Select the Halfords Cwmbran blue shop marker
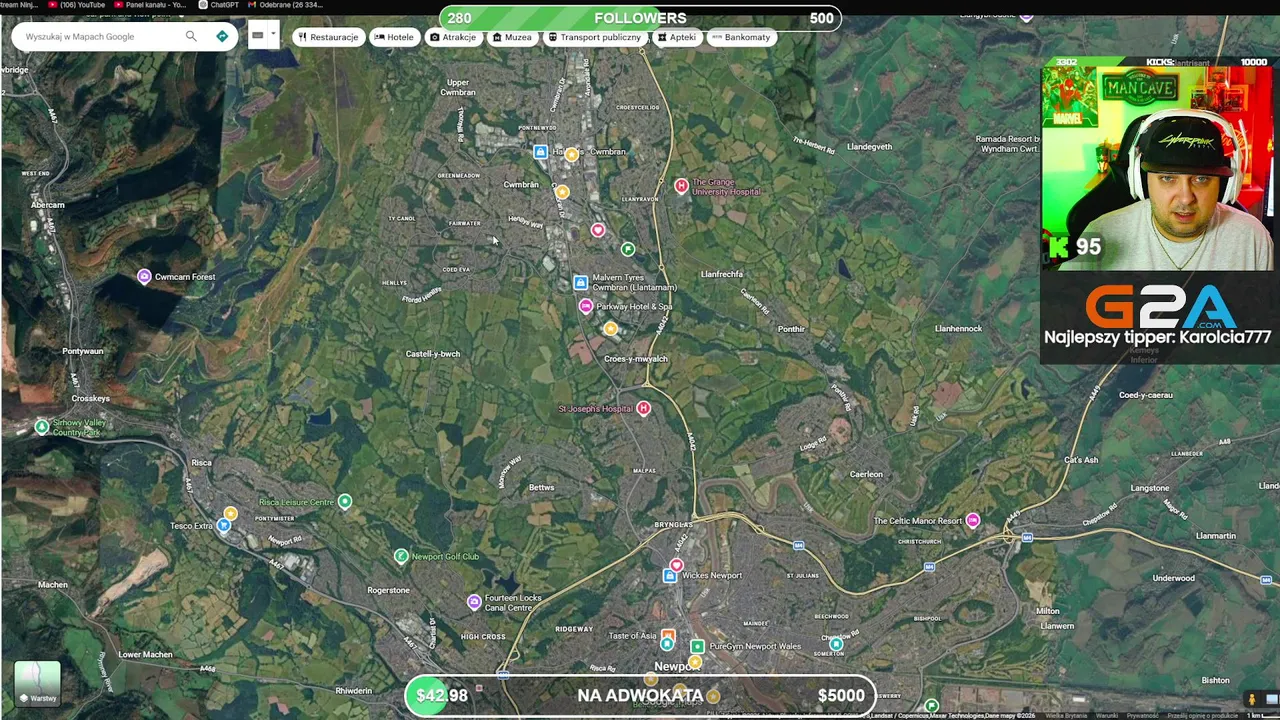Screen dimensions: 1280x720 [540, 152]
